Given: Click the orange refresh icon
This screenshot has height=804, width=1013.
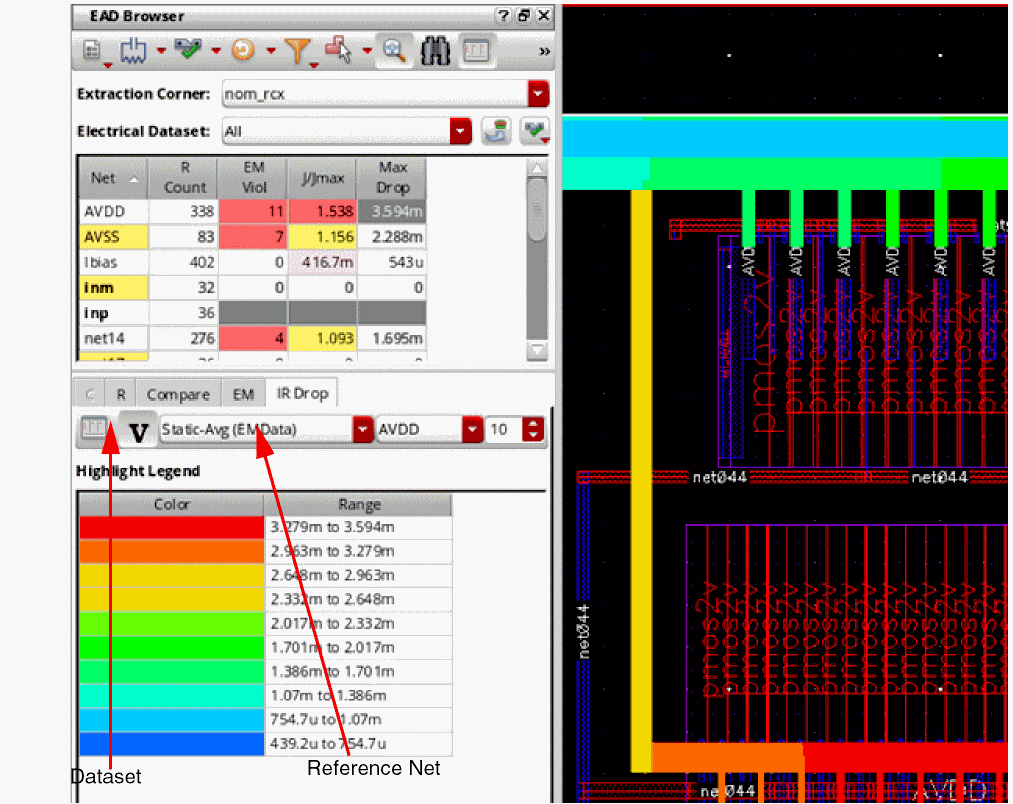Looking at the screenshot, I should 243,50.
